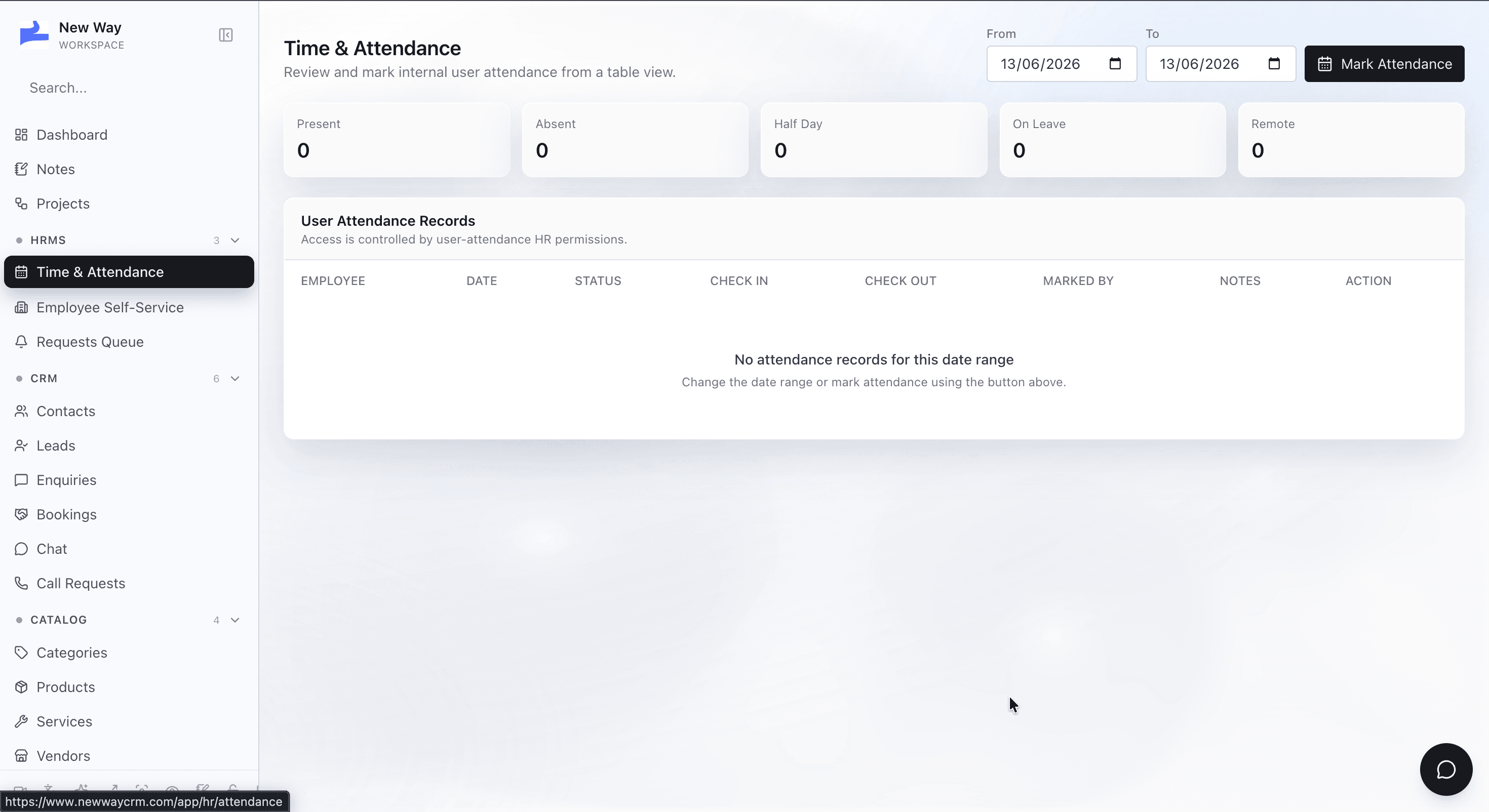Open the floating chat bubble button
This screenshot has width=1489, height=812.
coord(1445,769)
